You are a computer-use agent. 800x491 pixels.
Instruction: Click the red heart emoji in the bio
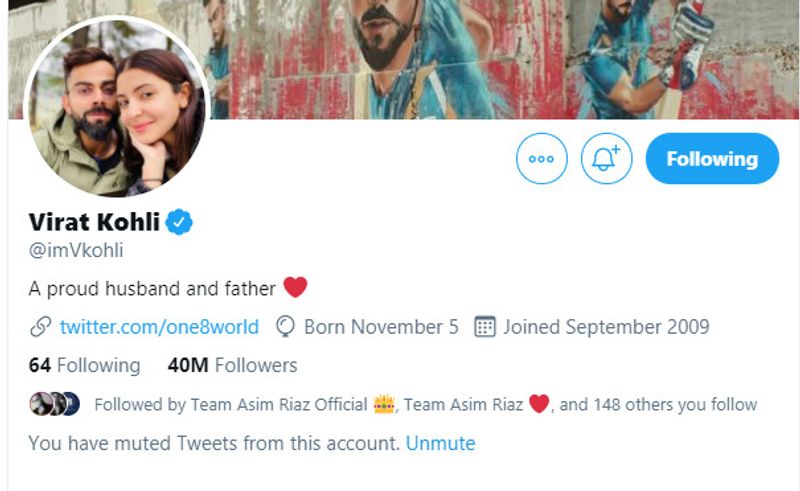tap(295, 288)
